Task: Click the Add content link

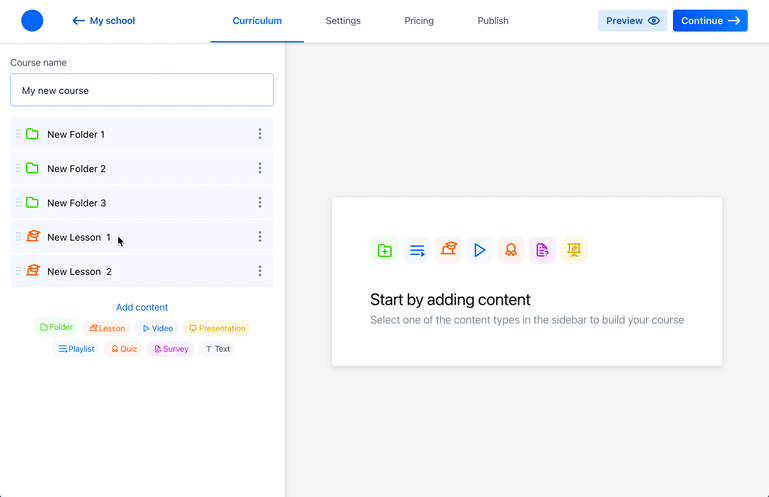Action: coord(142,307)
